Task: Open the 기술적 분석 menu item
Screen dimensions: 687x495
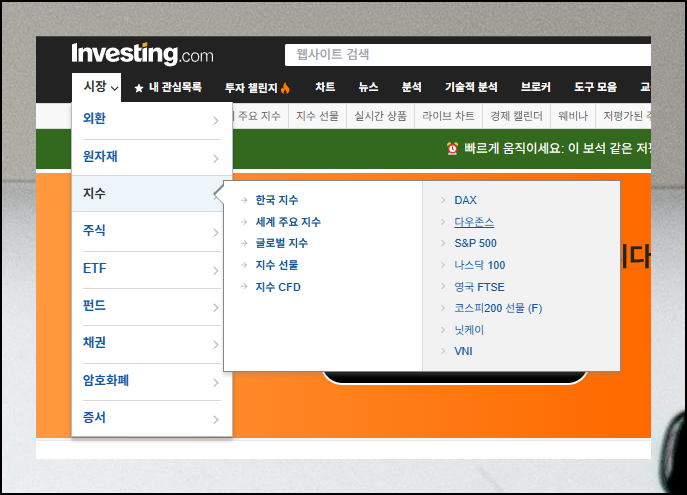Action: coord(471,87)
